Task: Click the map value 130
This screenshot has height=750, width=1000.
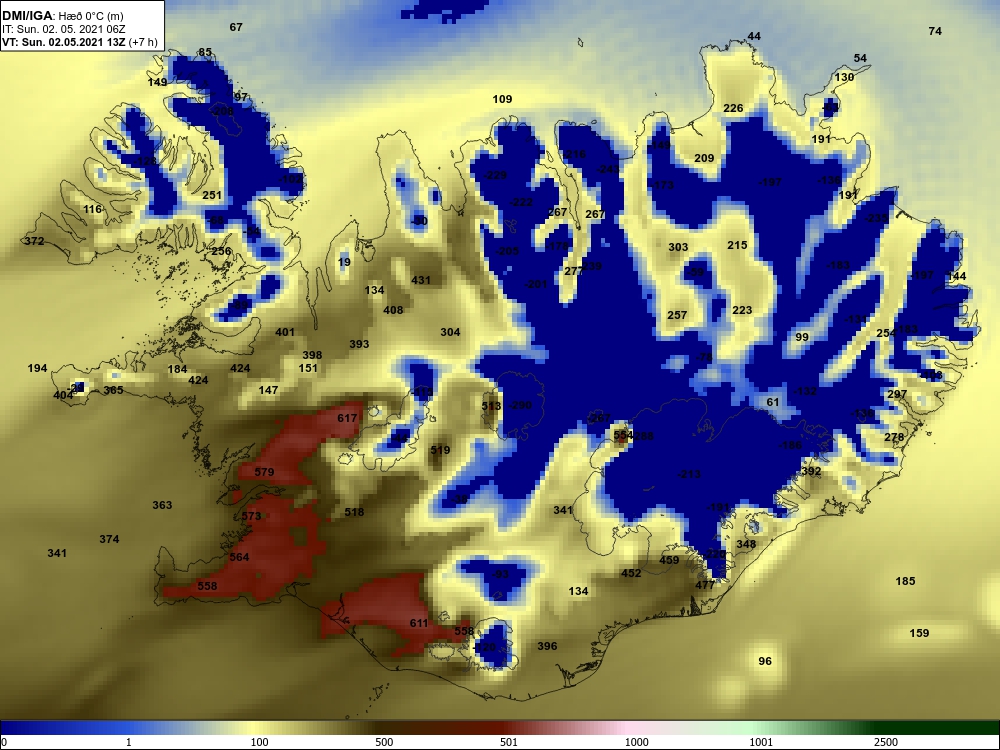Action: point(844,77)
